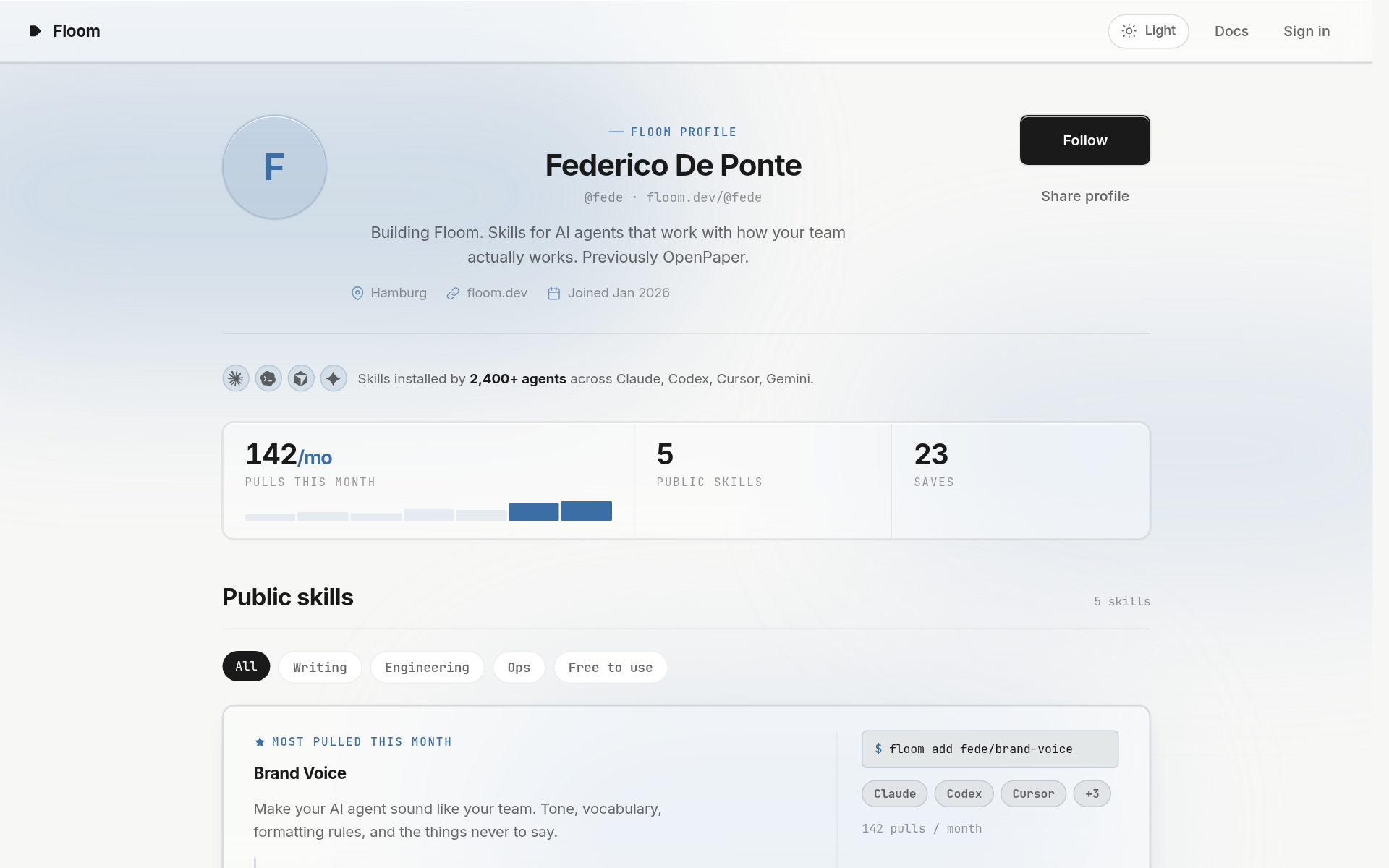Click the F profile avatar
This screenshot has width=1389, height=868.
[274, 167]
